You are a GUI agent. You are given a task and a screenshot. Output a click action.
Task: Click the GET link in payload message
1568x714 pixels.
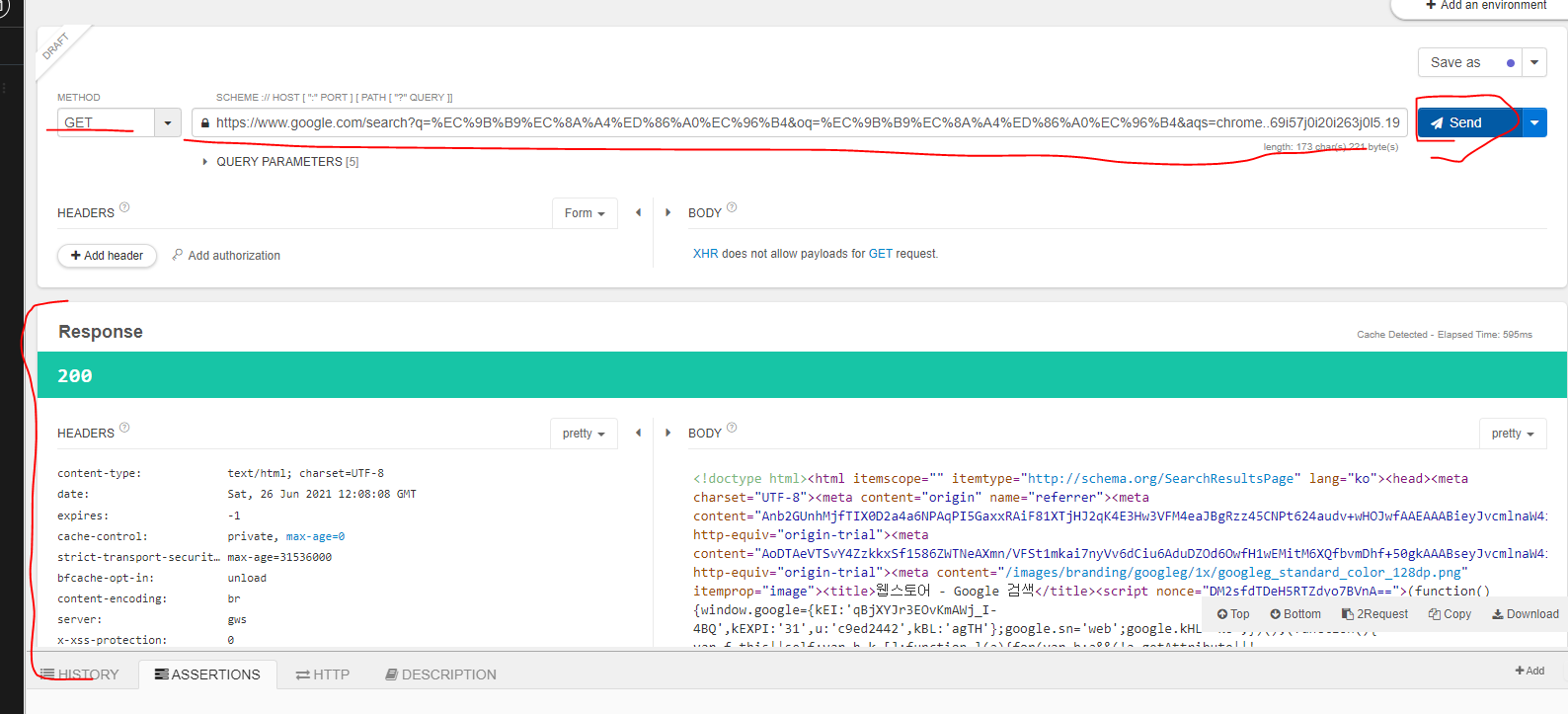(881, 254)
